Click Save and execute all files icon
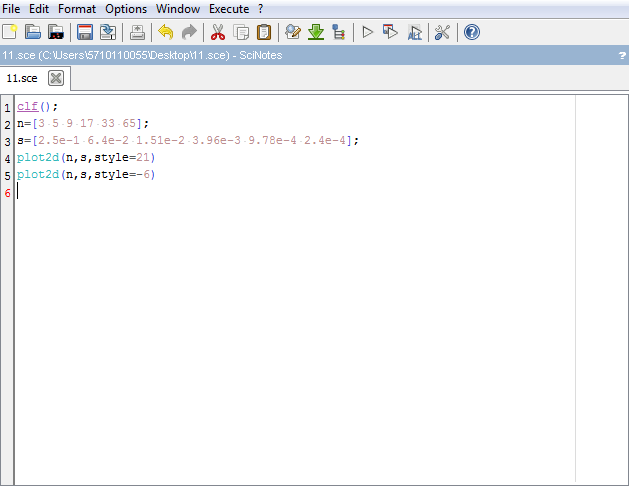 (414, 32)
